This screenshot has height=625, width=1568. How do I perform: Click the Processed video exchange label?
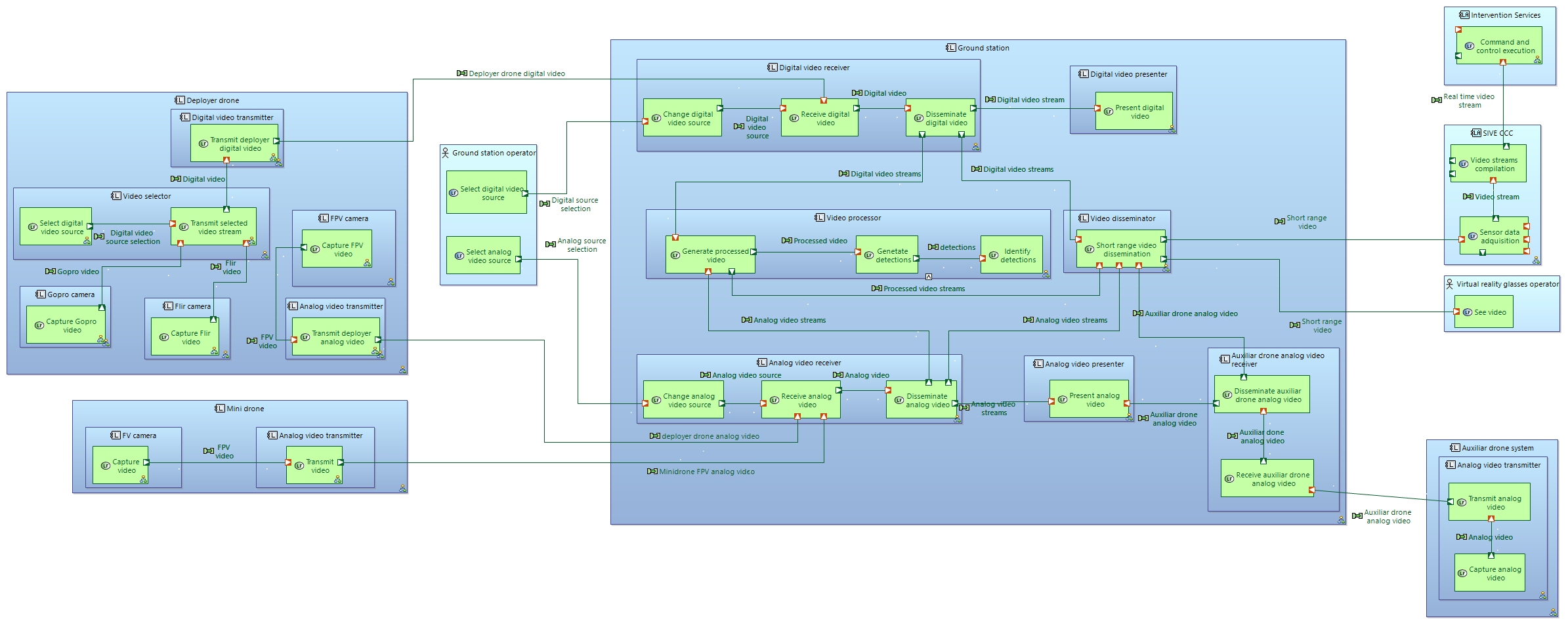pyautogui.click(x=820, y=241)
